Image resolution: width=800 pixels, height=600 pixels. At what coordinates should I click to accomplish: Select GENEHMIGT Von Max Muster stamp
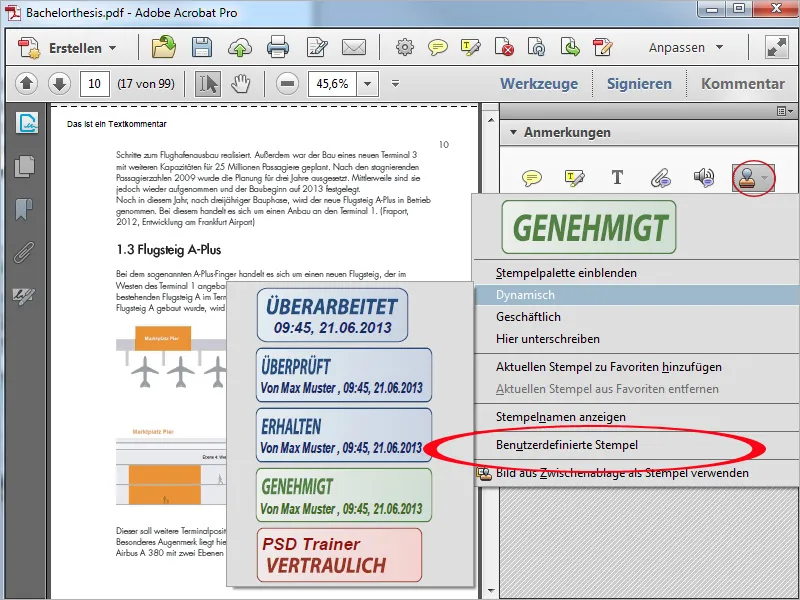[343, 495]
